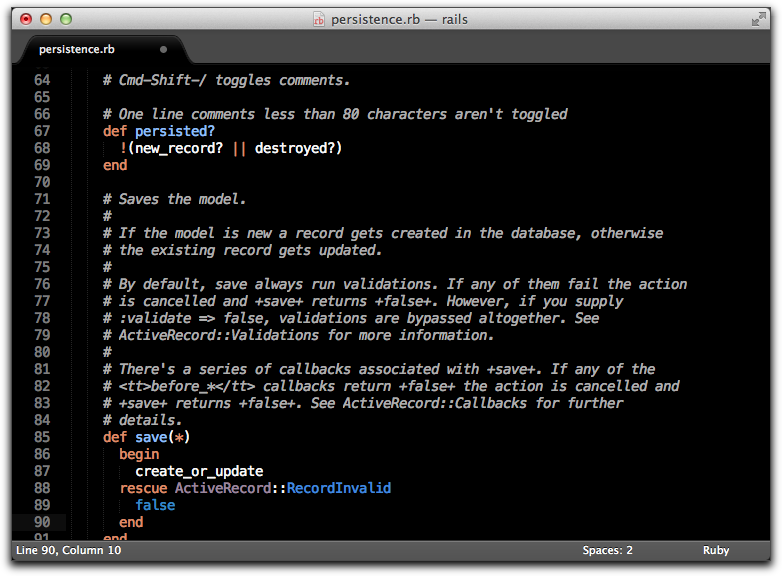Viewport: 782px width, 576px height.
Task: Enter fullscreen via the arrows icon
Action: click(x=759, y=19)
